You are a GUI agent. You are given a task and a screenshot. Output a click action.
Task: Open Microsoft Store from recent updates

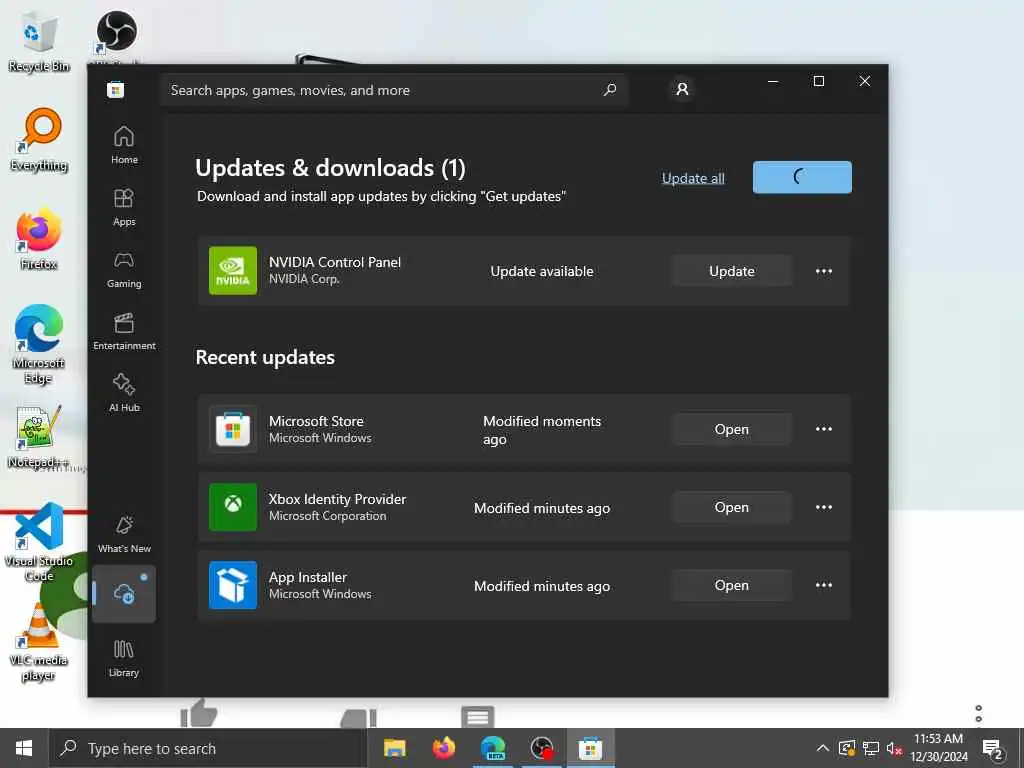pyautogui.click(x=731, y=429)
